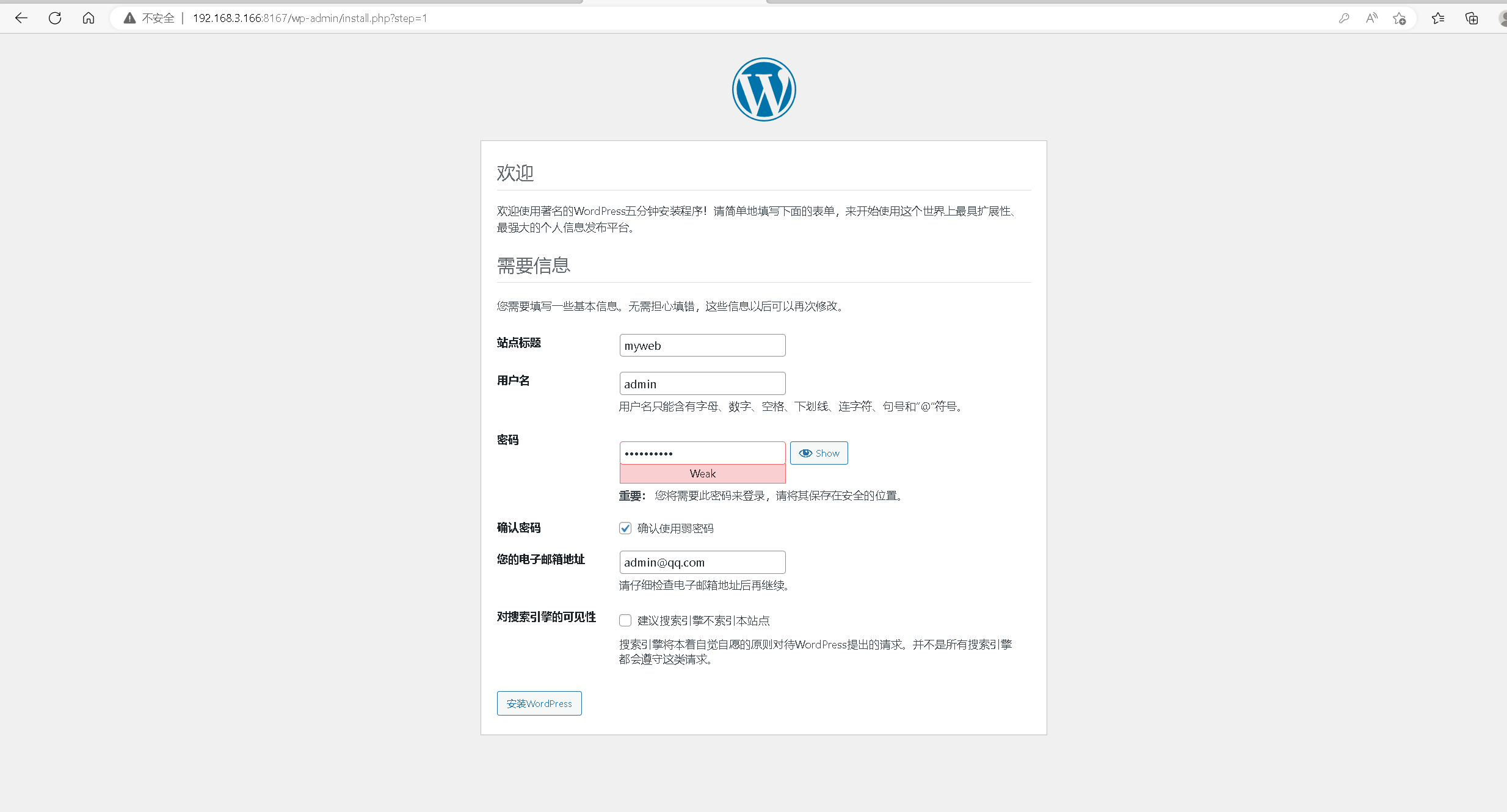Click the not-secure warning triangle icon
1507x812 pixels.
tap(129, 18)
